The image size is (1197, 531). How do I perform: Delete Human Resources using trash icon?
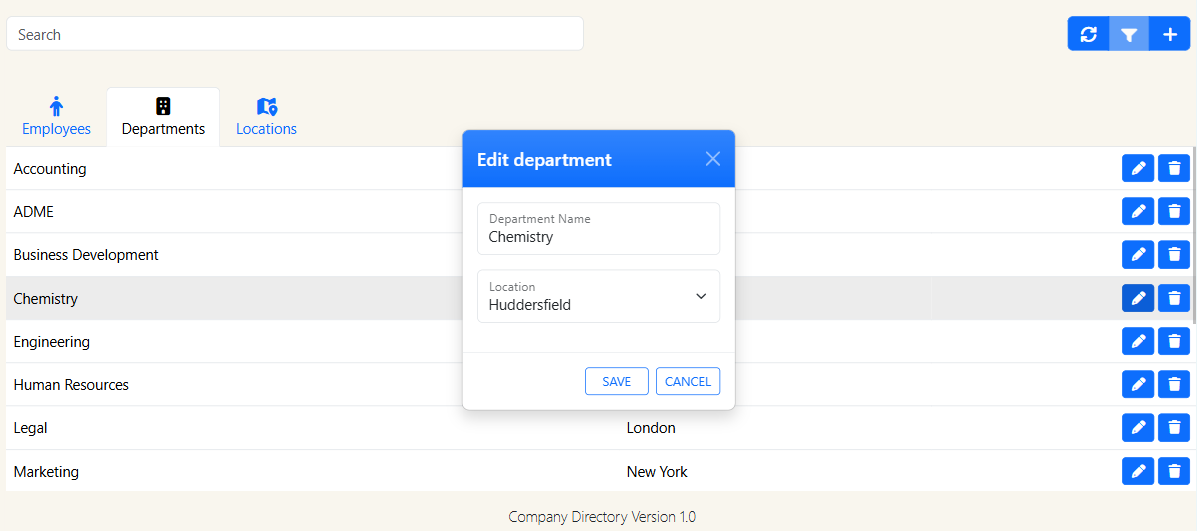click(1174, 384)
